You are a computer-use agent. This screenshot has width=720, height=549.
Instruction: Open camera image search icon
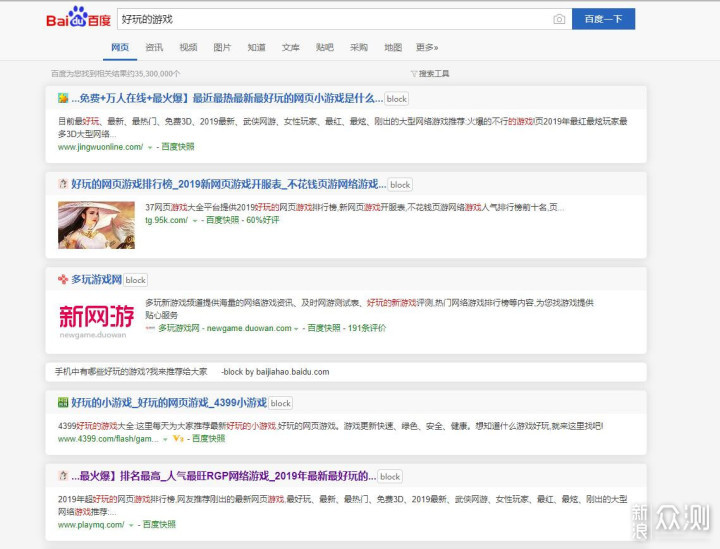point(559,19)
